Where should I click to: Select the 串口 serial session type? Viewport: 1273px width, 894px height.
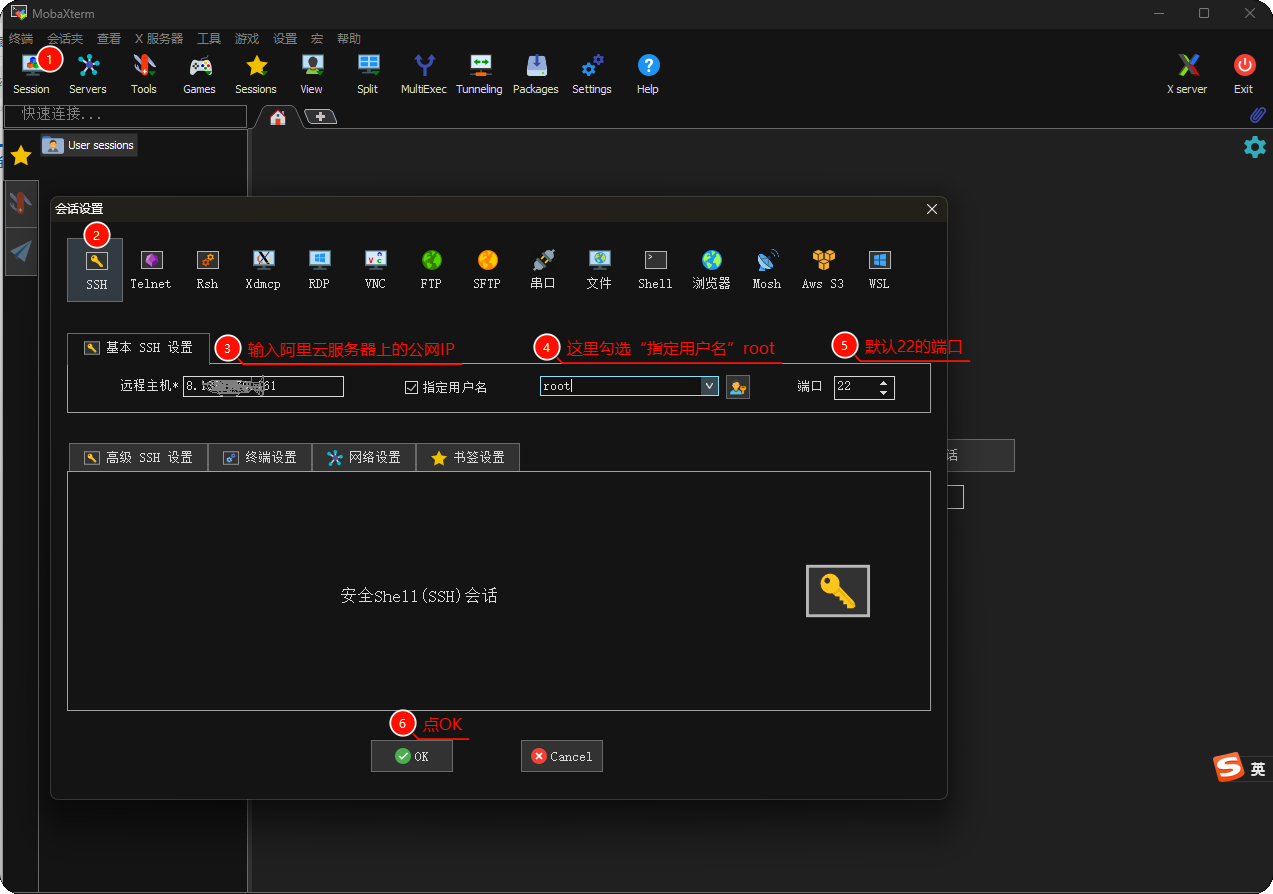(x=543, y=270)
